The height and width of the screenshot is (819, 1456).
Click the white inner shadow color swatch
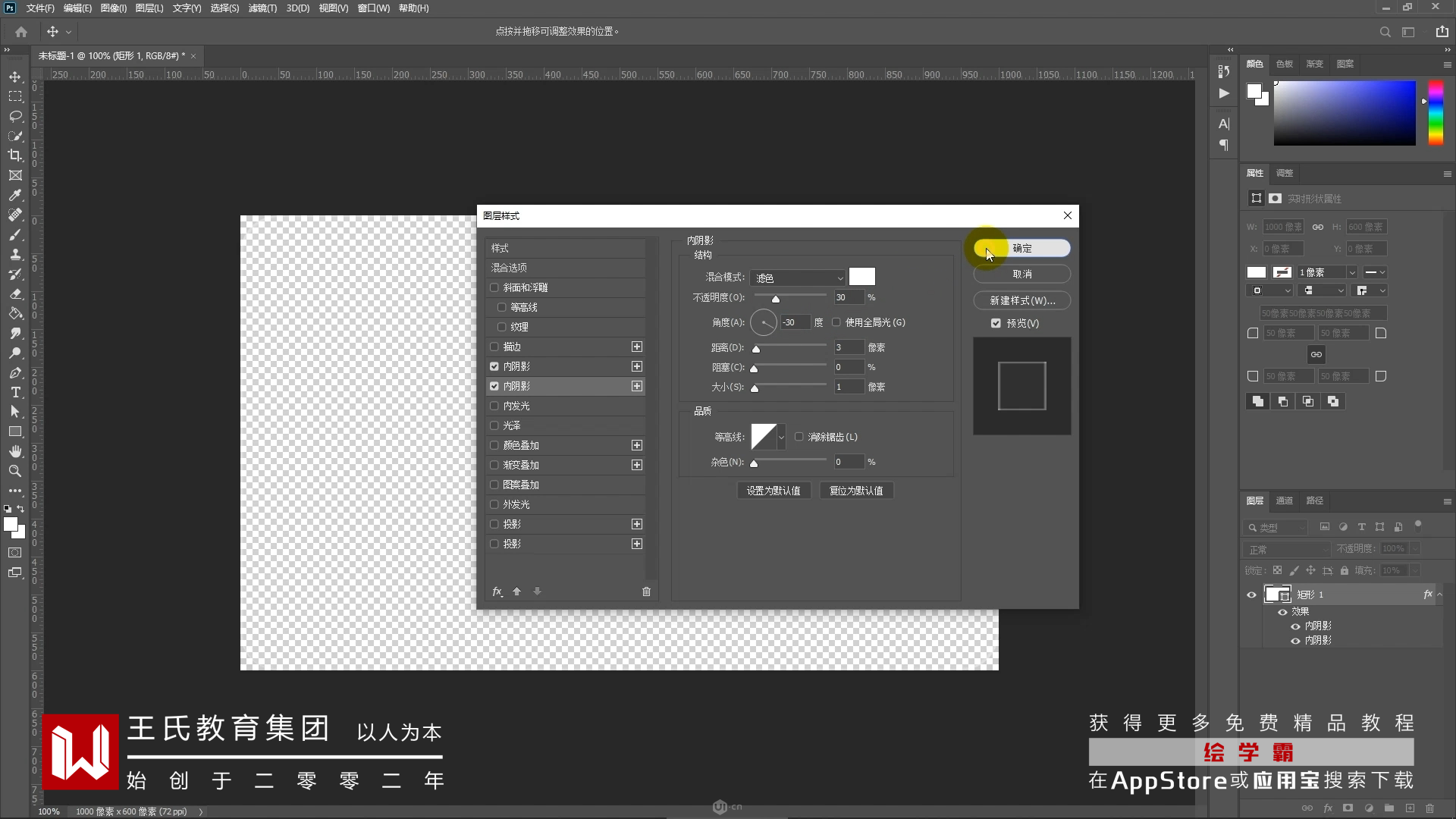(861, 277)
